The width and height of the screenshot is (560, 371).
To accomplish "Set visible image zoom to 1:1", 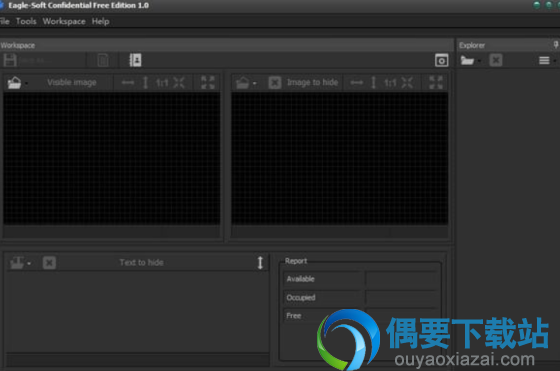I will (x=162, y=83).
